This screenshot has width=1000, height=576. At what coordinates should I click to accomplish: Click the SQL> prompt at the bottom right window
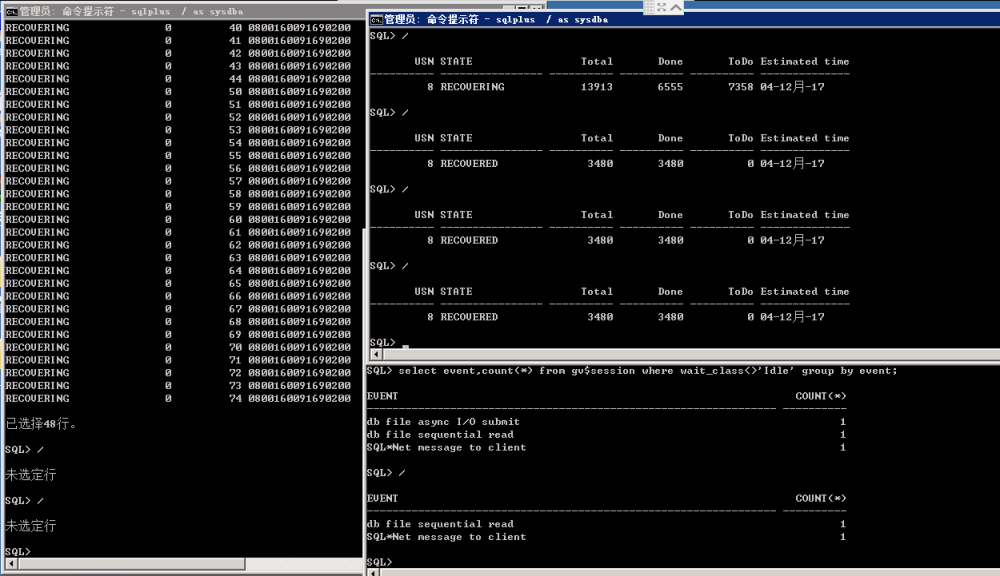point(380,561)
